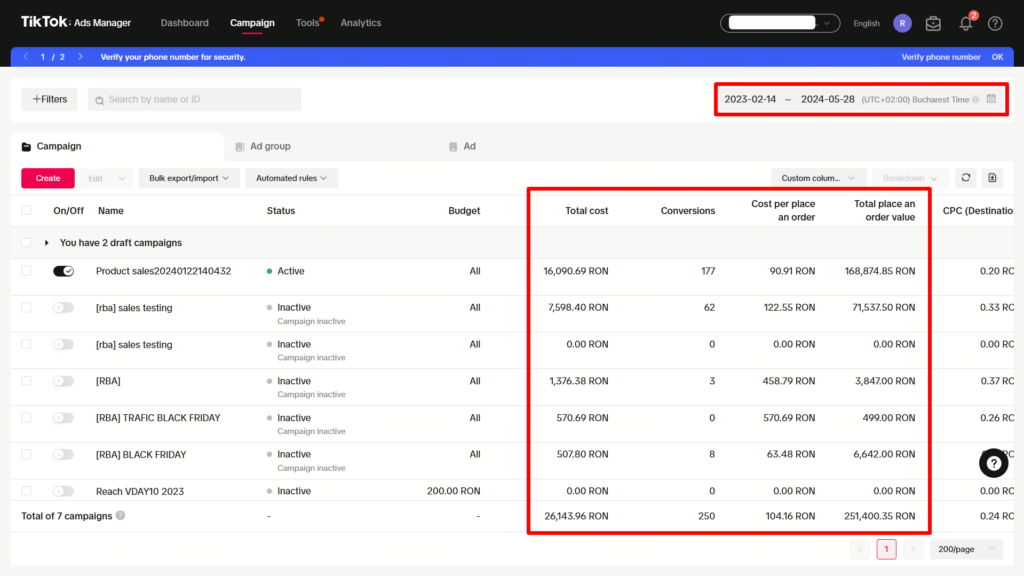1024x576 pixels.
Task: Sort by Cost per place an order column
Action: pyautogui.click(x=783, y=210)
